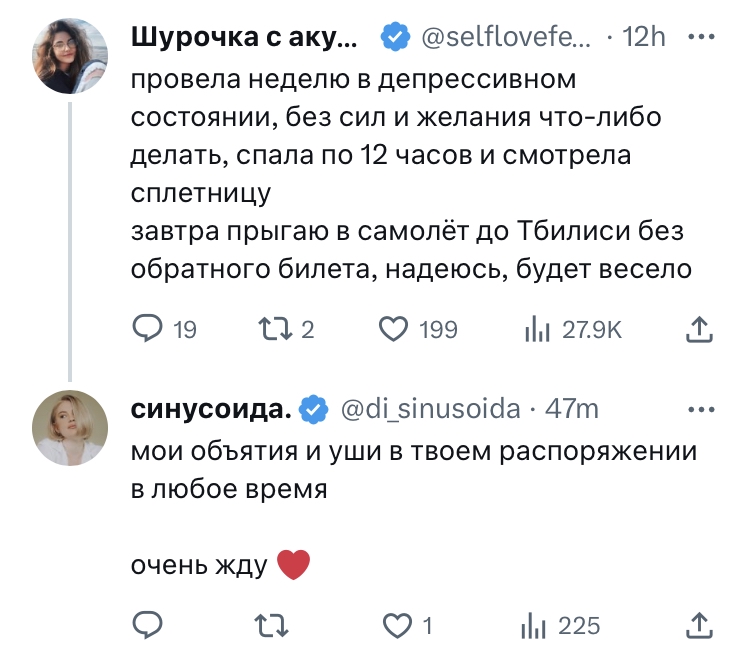Open синусоида's profile avatar

coord(68,428)
